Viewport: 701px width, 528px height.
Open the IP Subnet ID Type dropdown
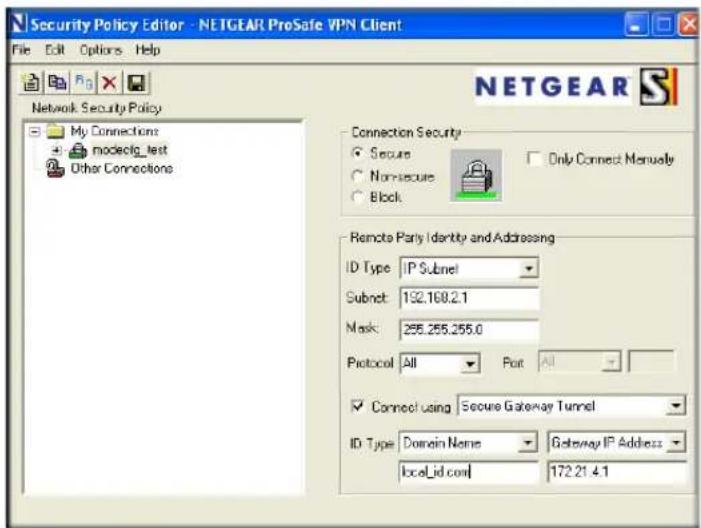[x=528, y=268]
